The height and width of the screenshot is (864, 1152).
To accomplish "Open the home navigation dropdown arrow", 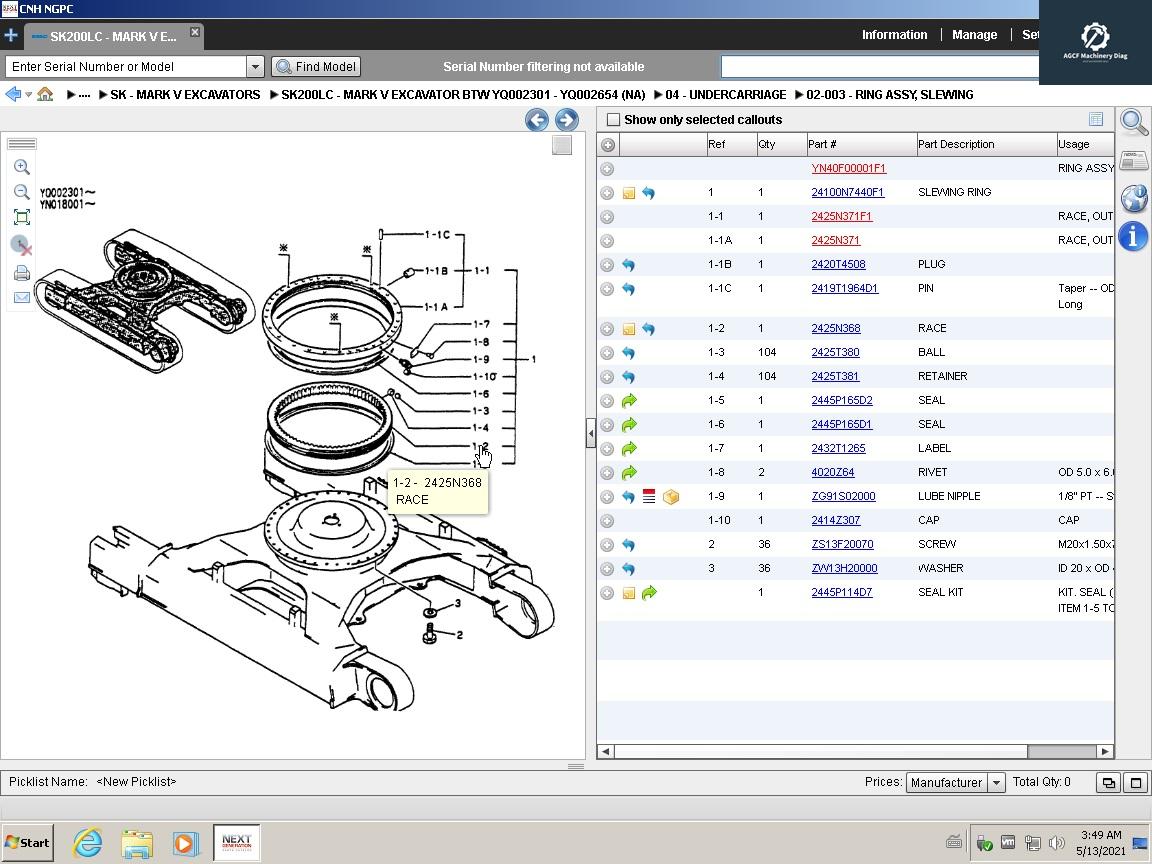I will pyautogui.click(x=27, y=94).
